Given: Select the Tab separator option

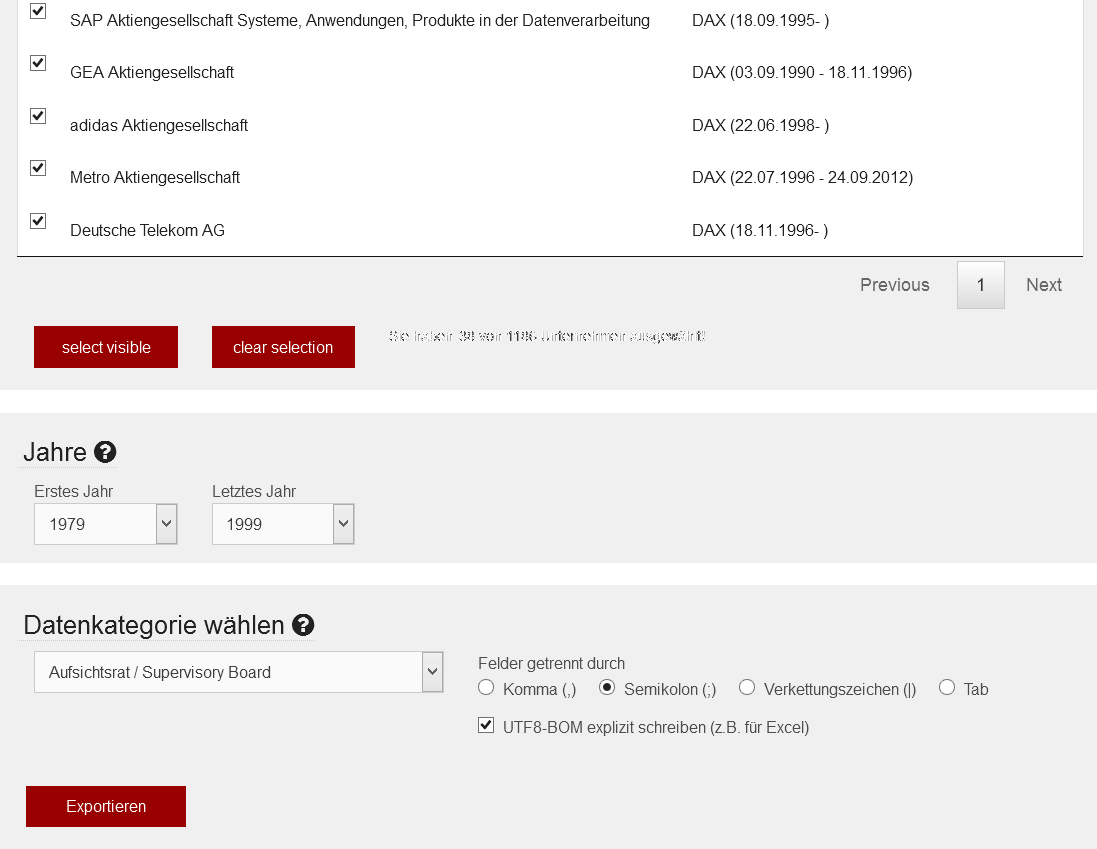Looking at the screenshot, I should 947,687.
